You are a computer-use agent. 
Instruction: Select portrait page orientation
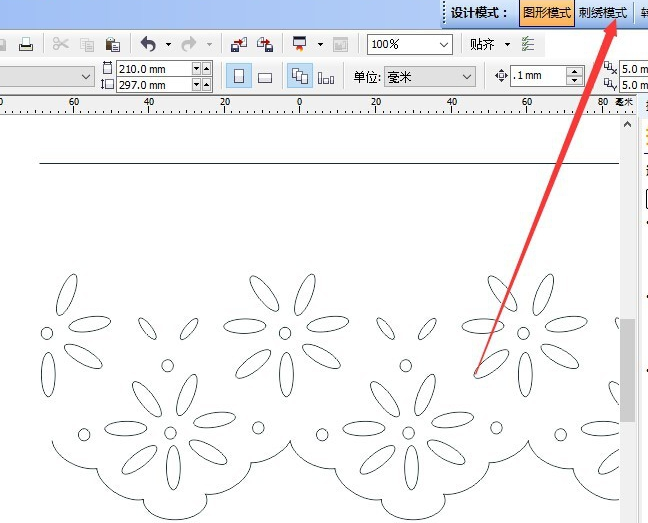[239, 77]
